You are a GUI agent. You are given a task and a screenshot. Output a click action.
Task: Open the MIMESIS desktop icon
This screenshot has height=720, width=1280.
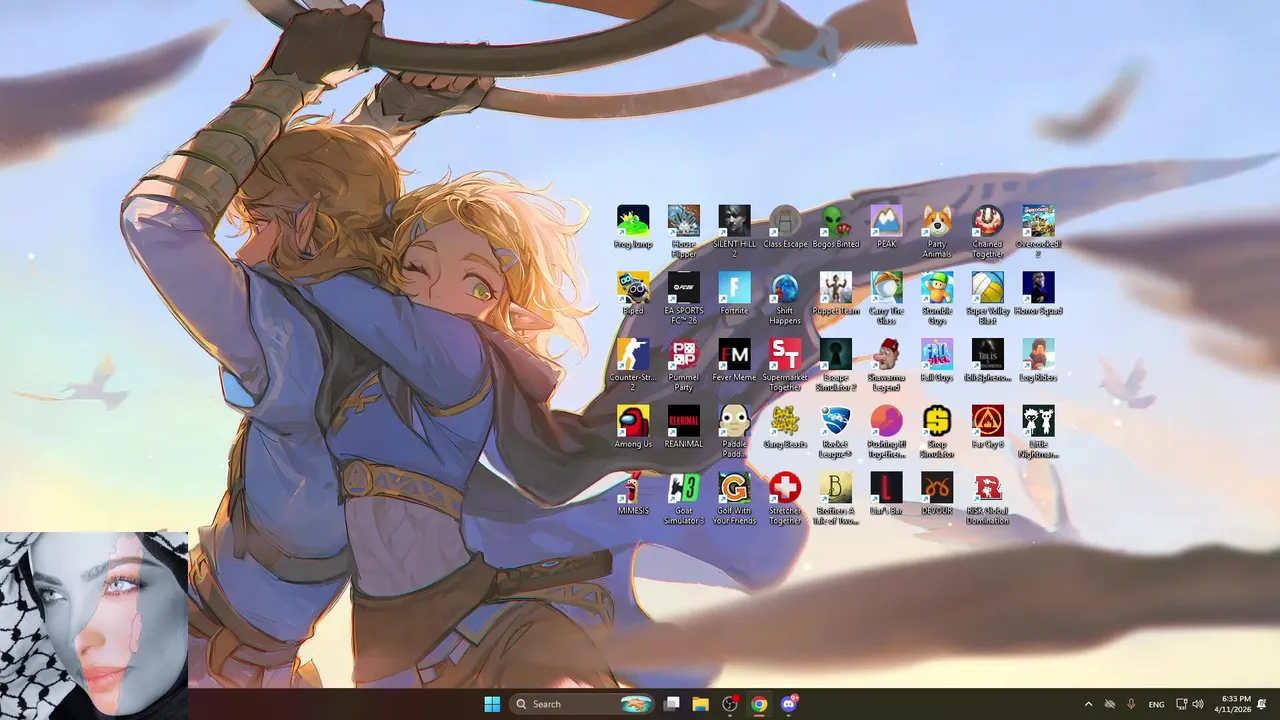[x=633, y=495]
